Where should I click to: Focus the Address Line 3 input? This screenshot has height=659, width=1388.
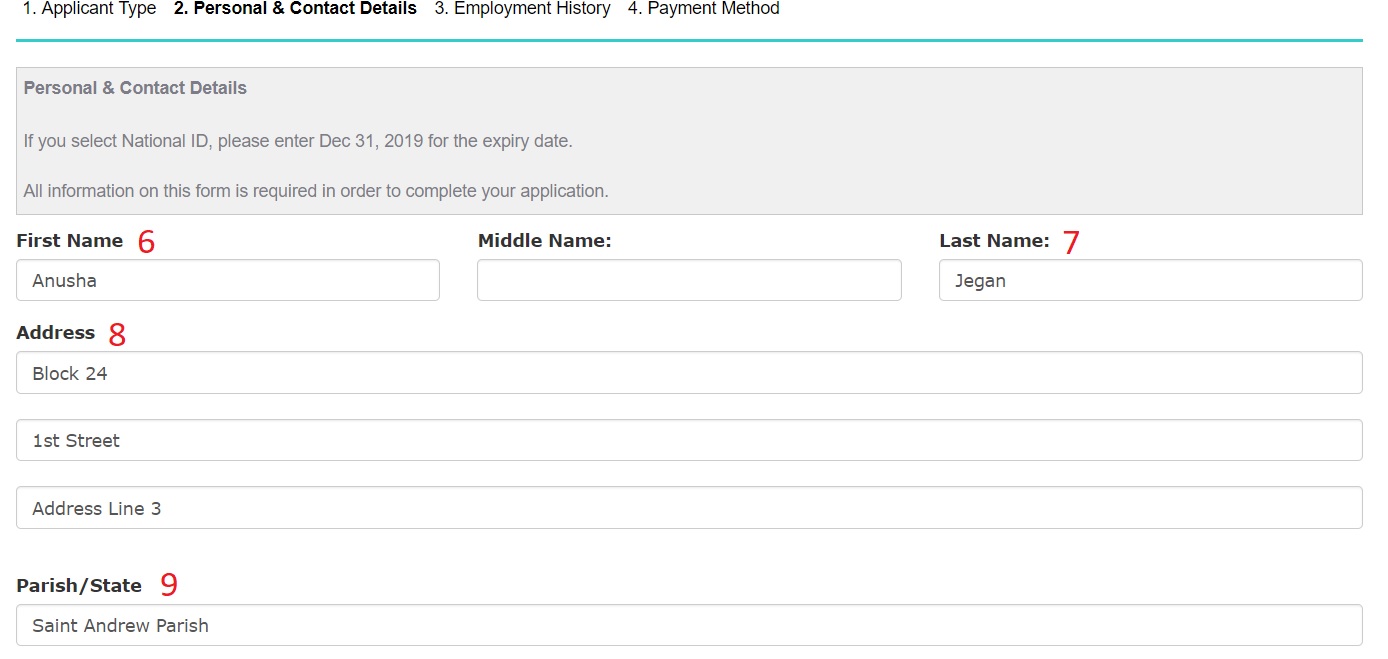(689, 508)
